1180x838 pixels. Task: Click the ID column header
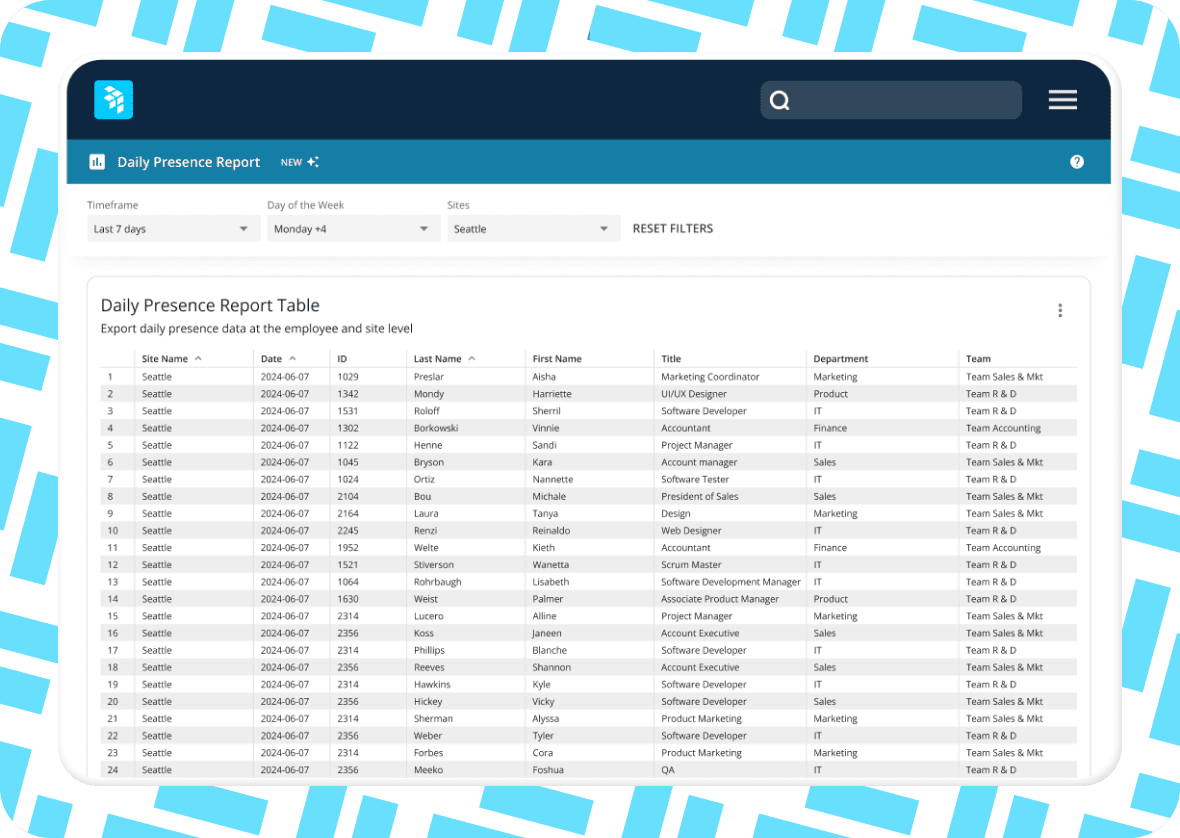[x=340, y=358]
